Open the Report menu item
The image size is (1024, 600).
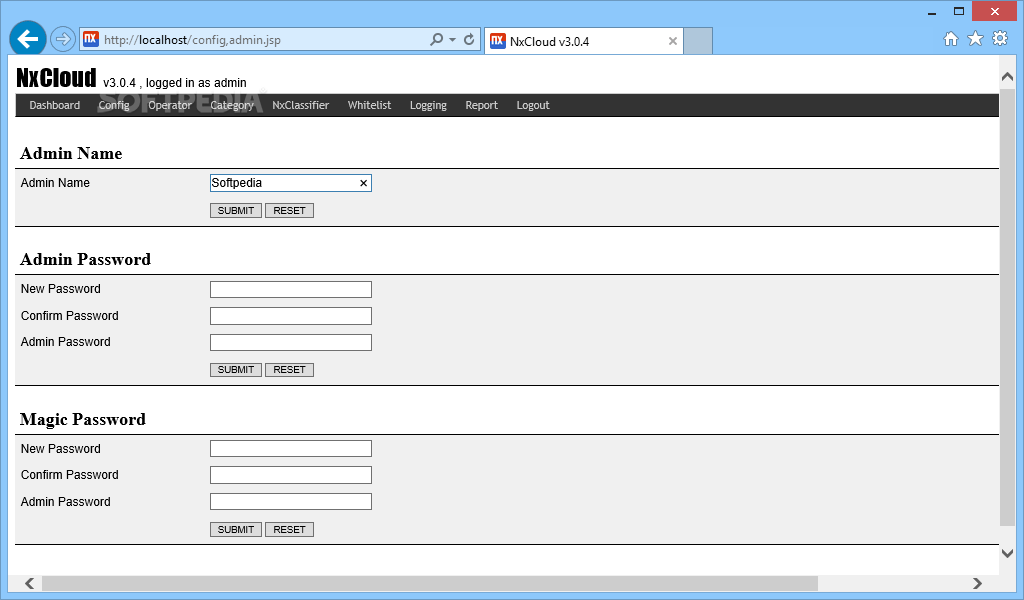pos(481,105)
